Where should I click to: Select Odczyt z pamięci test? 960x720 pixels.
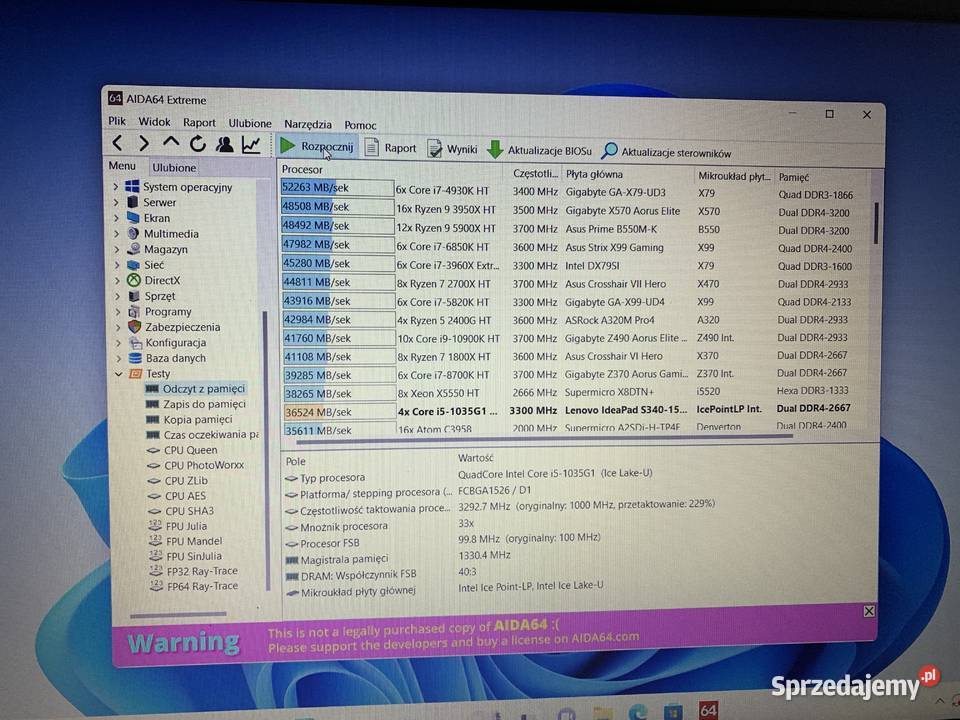point(195,389)
